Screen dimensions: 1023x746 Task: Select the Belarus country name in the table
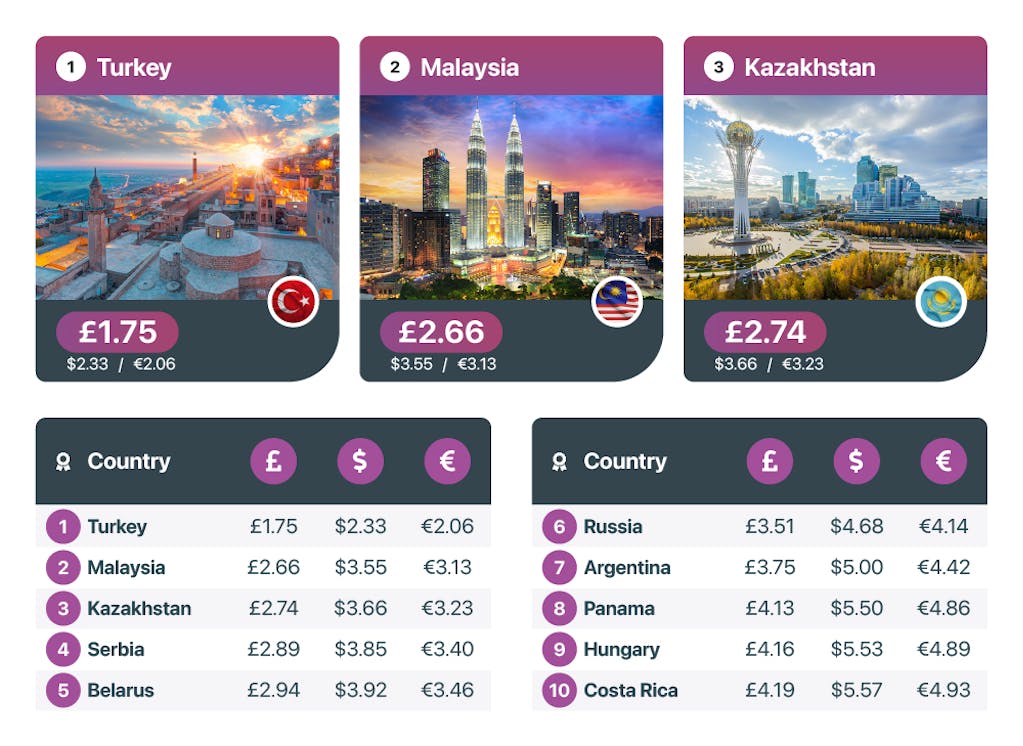pos(121,690)
